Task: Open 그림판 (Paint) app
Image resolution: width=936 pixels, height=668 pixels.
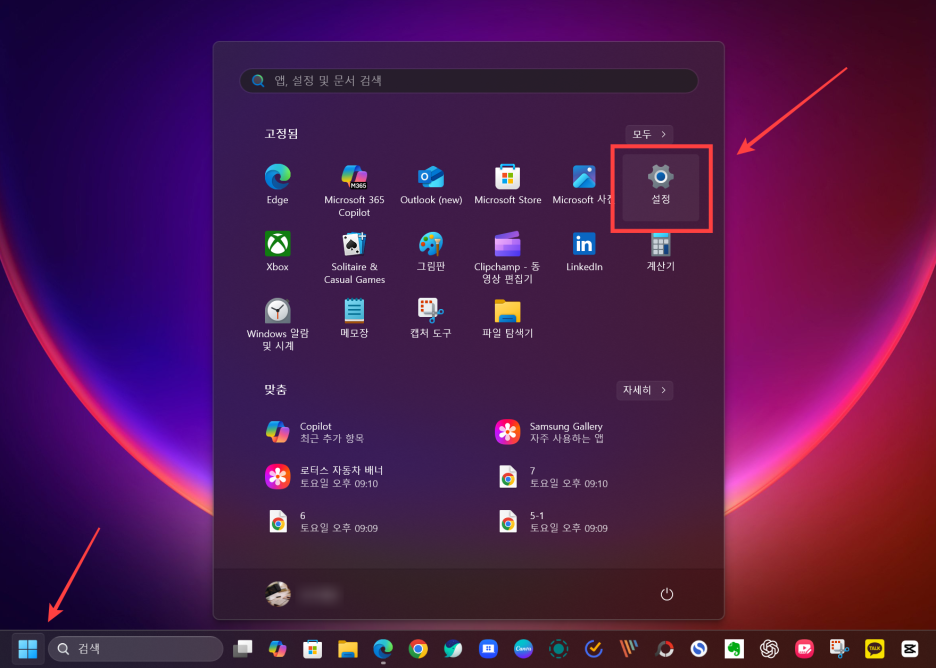Action: pos(431,251)
